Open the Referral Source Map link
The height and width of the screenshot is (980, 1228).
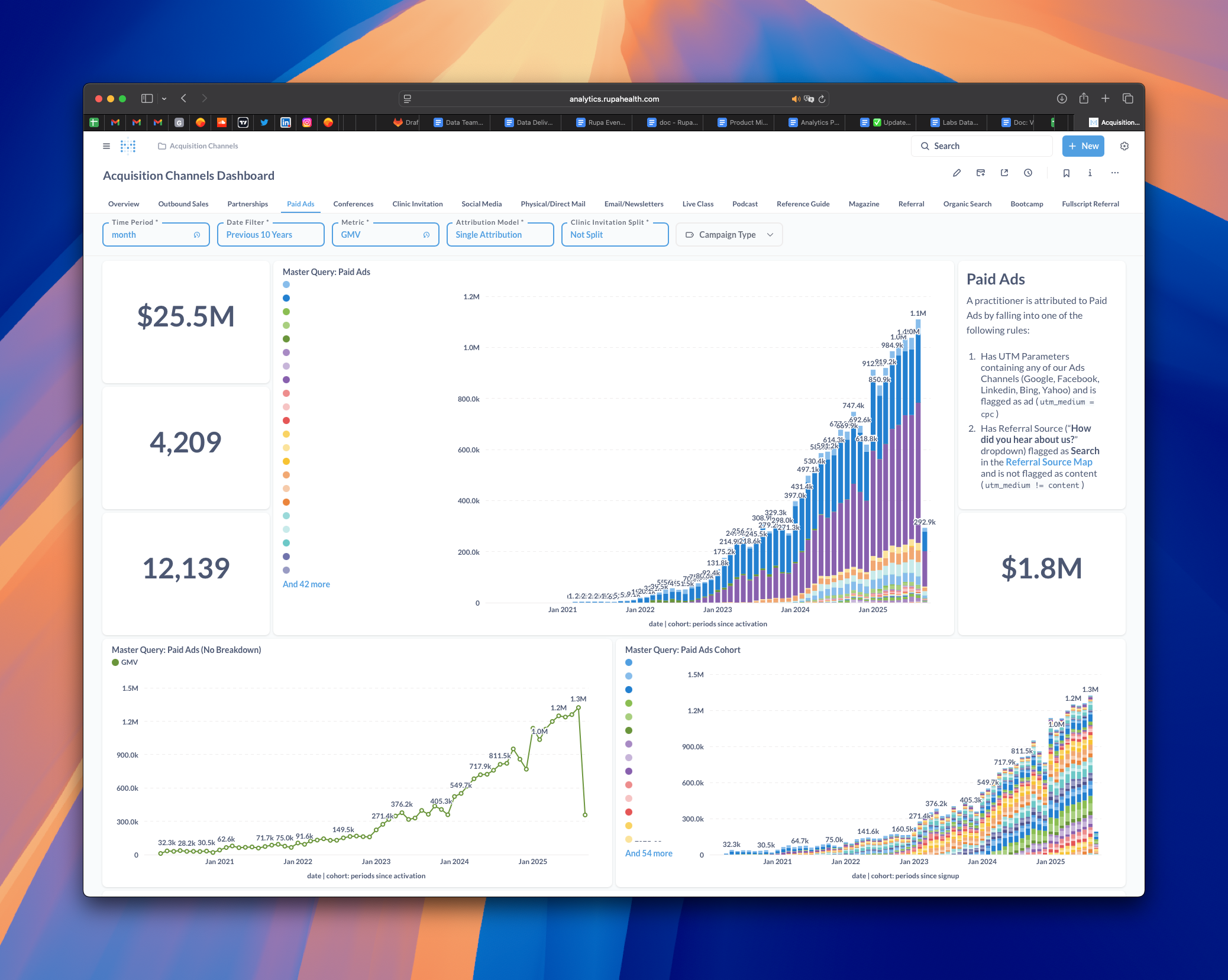tap(1048, 462)
